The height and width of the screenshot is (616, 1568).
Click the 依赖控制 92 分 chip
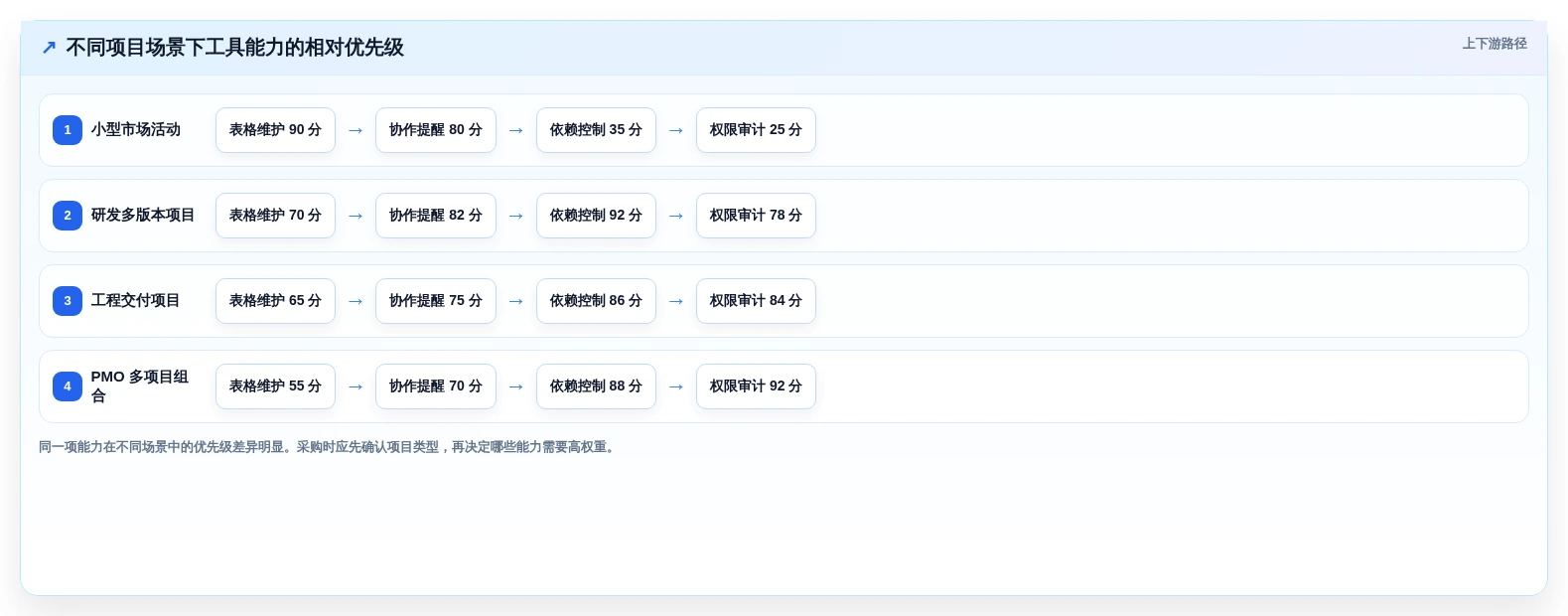596,216
